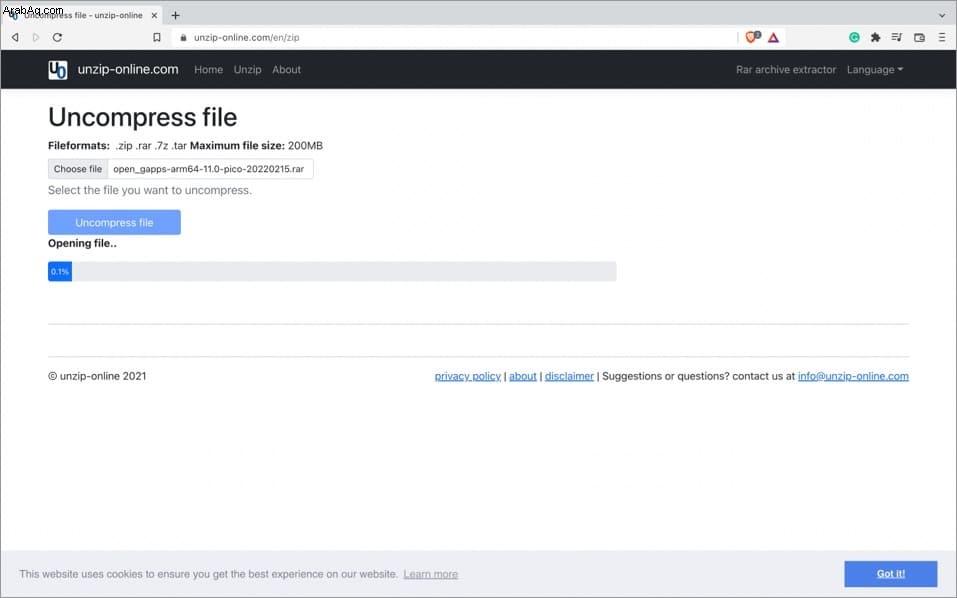The height and width of the screenshot is (598, 957).
Task: Open the playlist icon in the toolbar
Action: point(897,37)
